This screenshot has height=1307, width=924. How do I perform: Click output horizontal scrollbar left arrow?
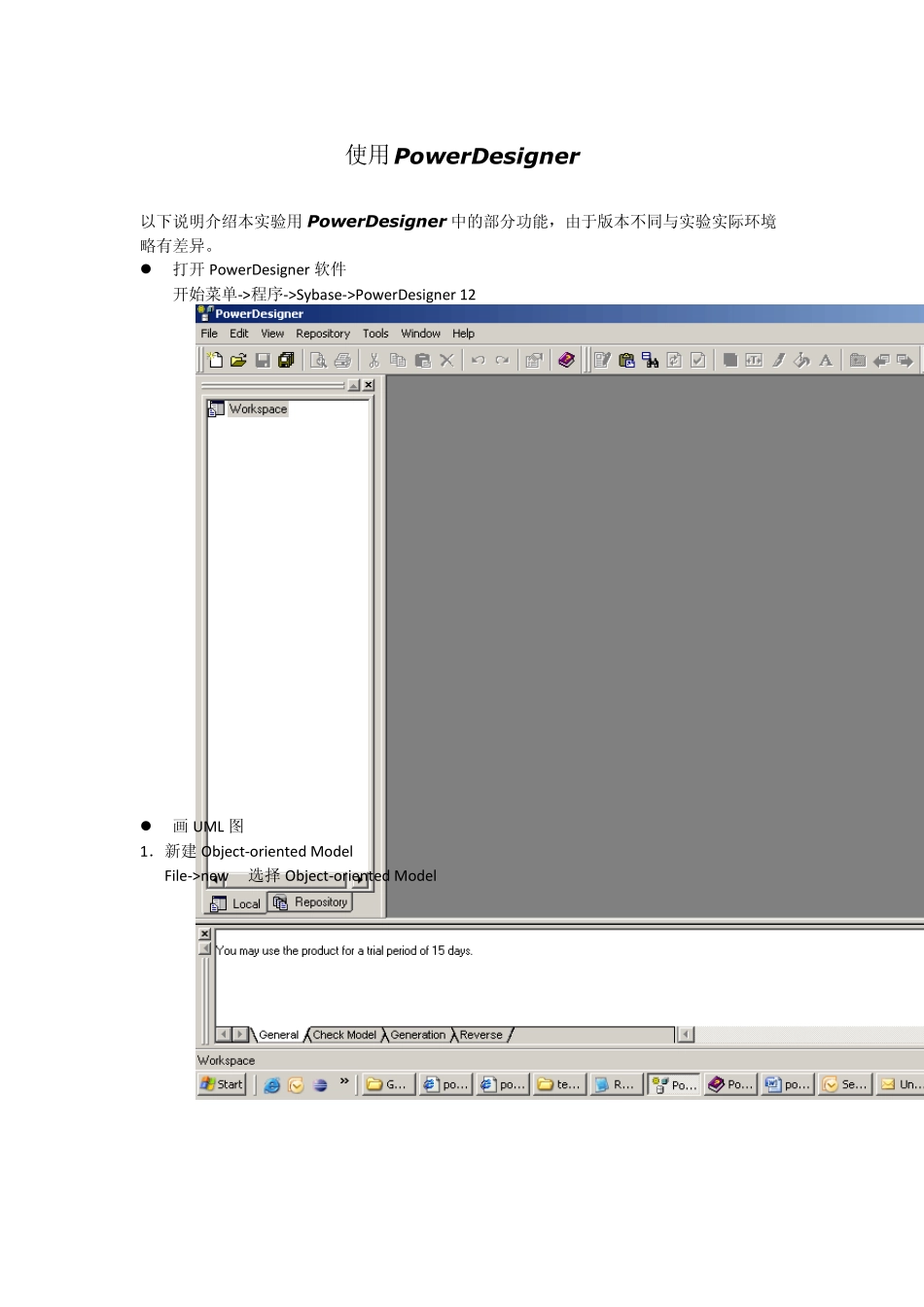coord(686,1035)
